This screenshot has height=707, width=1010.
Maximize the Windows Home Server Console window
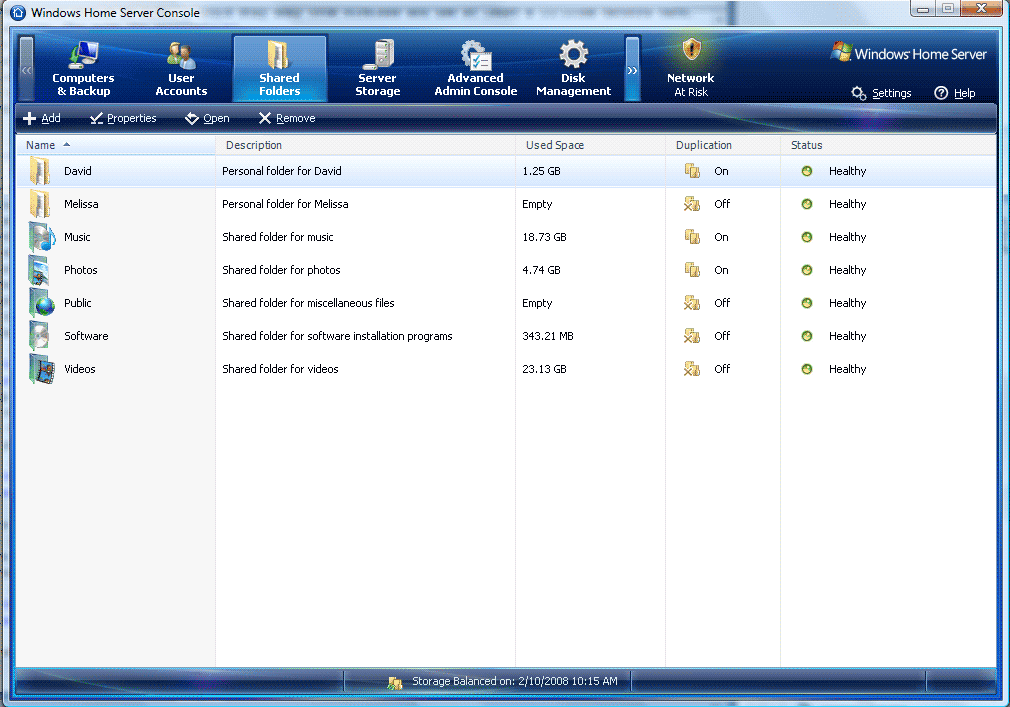pos(948,8)
